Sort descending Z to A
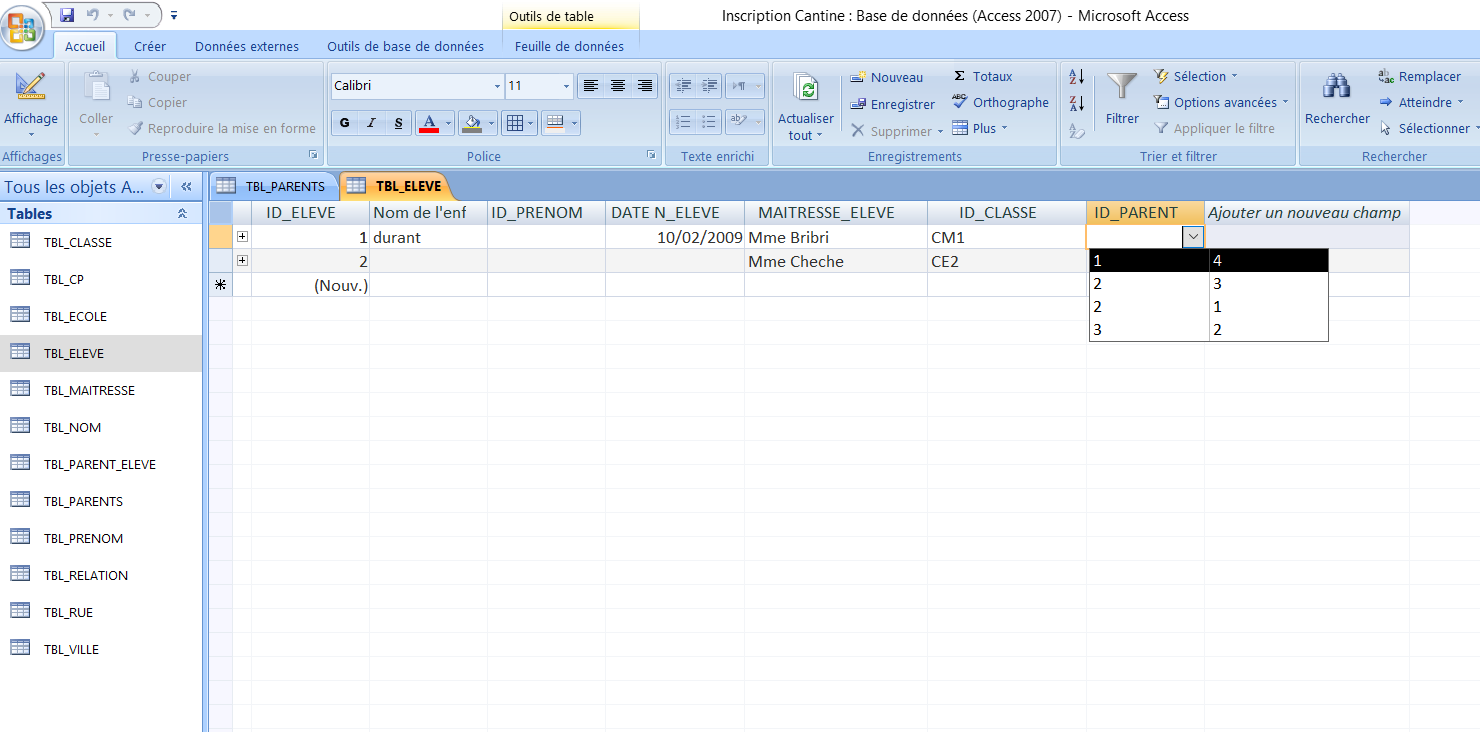 click(1077, 103)
